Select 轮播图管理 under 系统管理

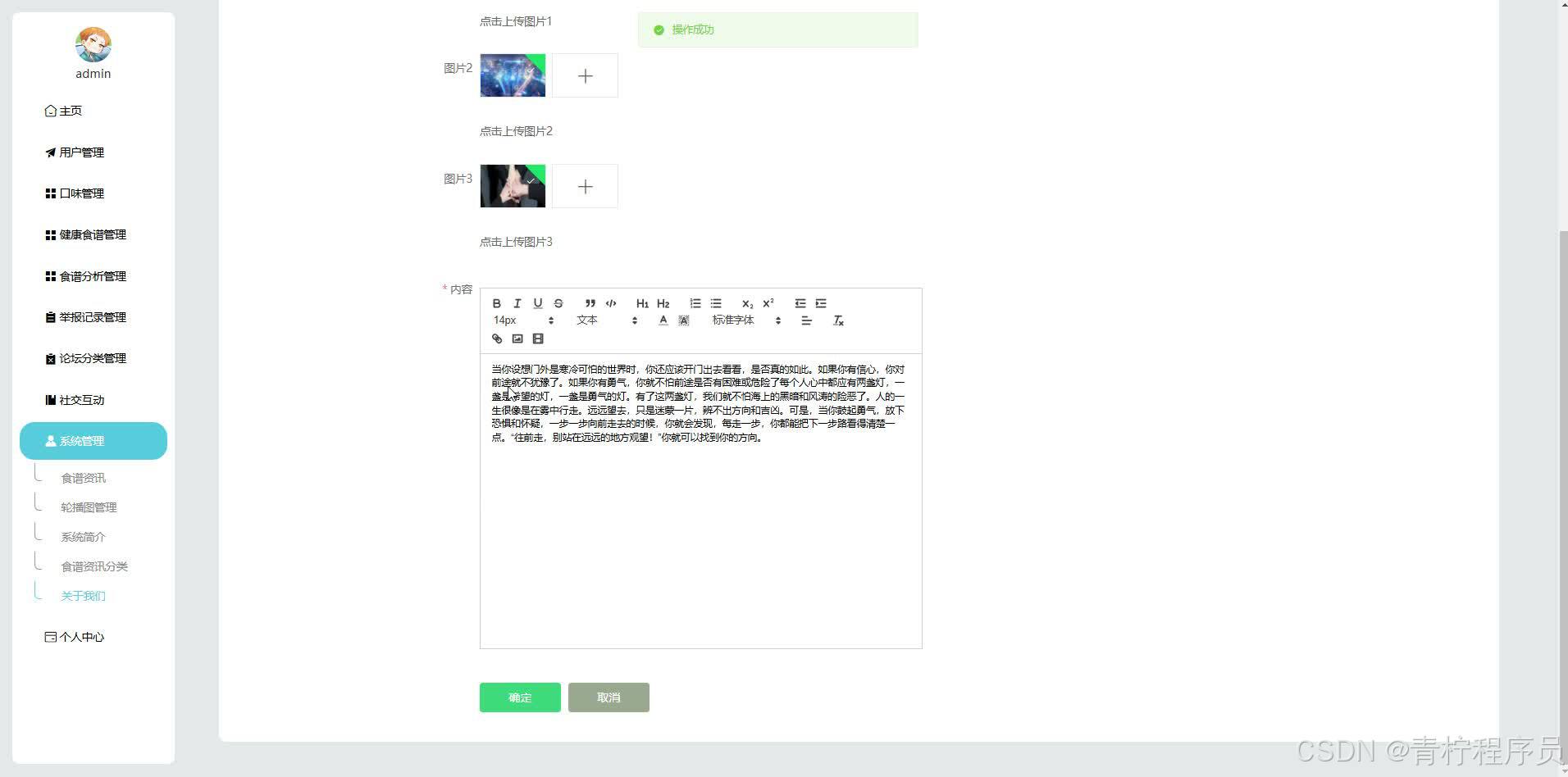point(89,507)
